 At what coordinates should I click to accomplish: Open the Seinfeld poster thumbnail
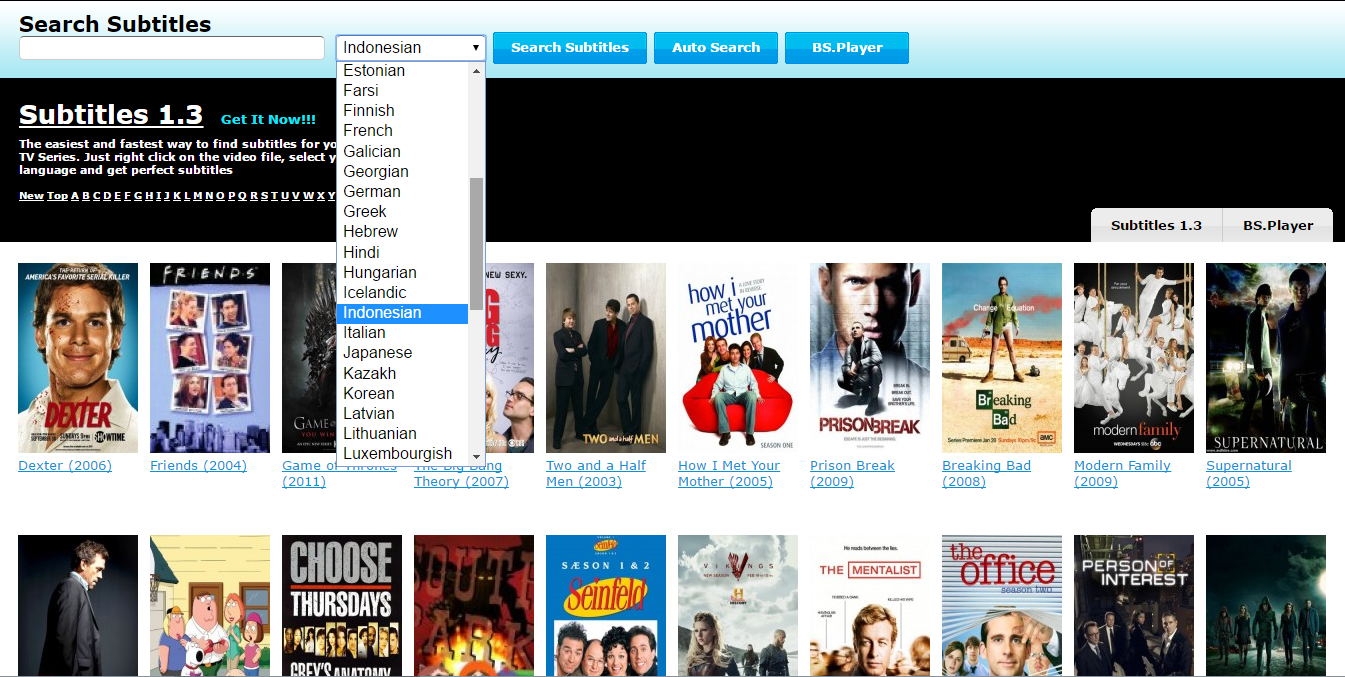click(606, 606)
